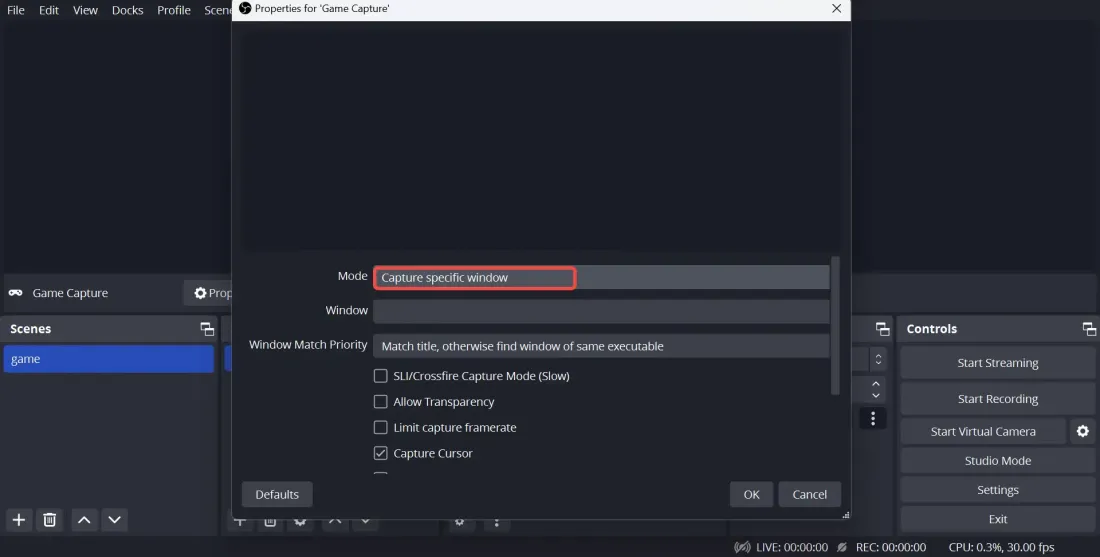Click the 'Mode' field label
This screenshot has width=1100, height=557.
click(x=352, y=276)
